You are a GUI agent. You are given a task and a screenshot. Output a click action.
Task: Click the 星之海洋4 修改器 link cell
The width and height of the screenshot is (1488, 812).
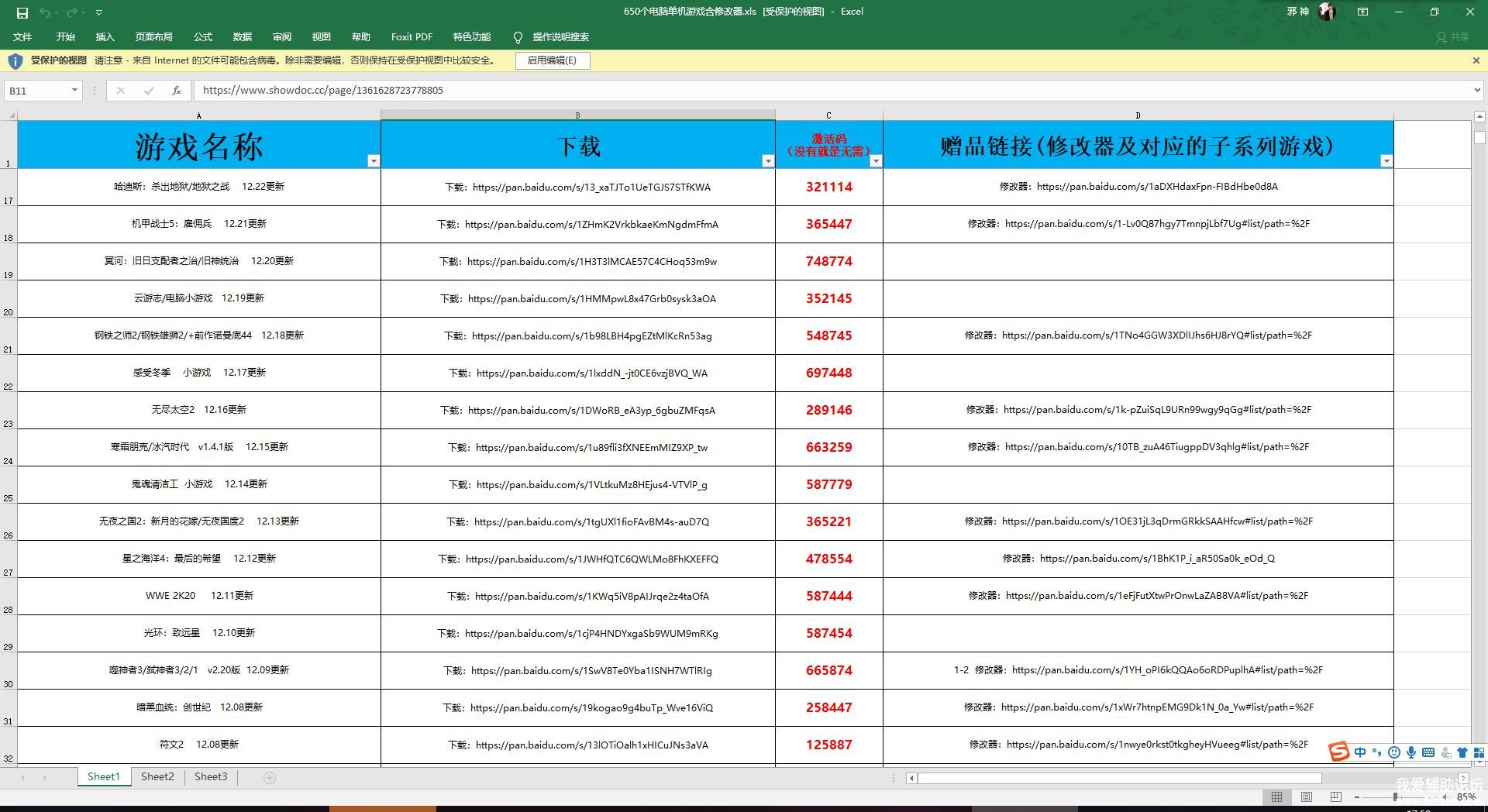[1138, 559]
